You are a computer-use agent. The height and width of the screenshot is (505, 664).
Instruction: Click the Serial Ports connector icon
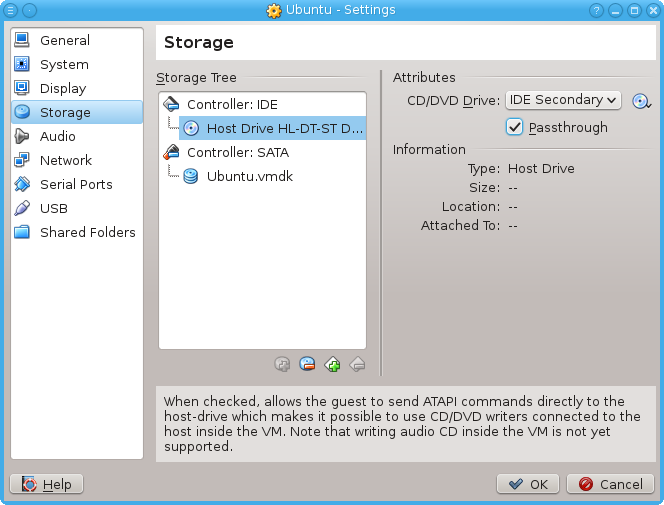pyautogui.click(x=22, y=184)
